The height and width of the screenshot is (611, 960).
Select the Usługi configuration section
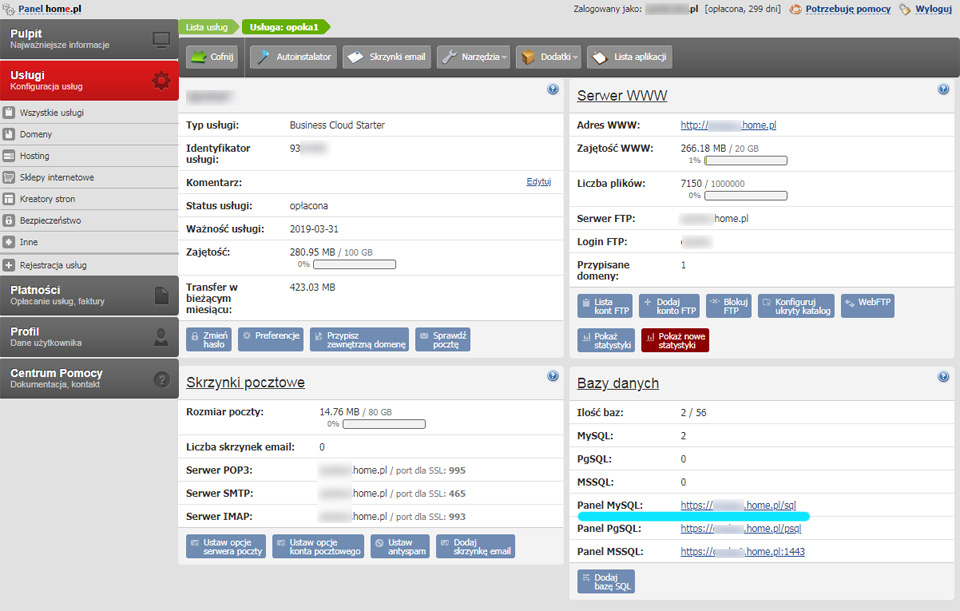89,80
